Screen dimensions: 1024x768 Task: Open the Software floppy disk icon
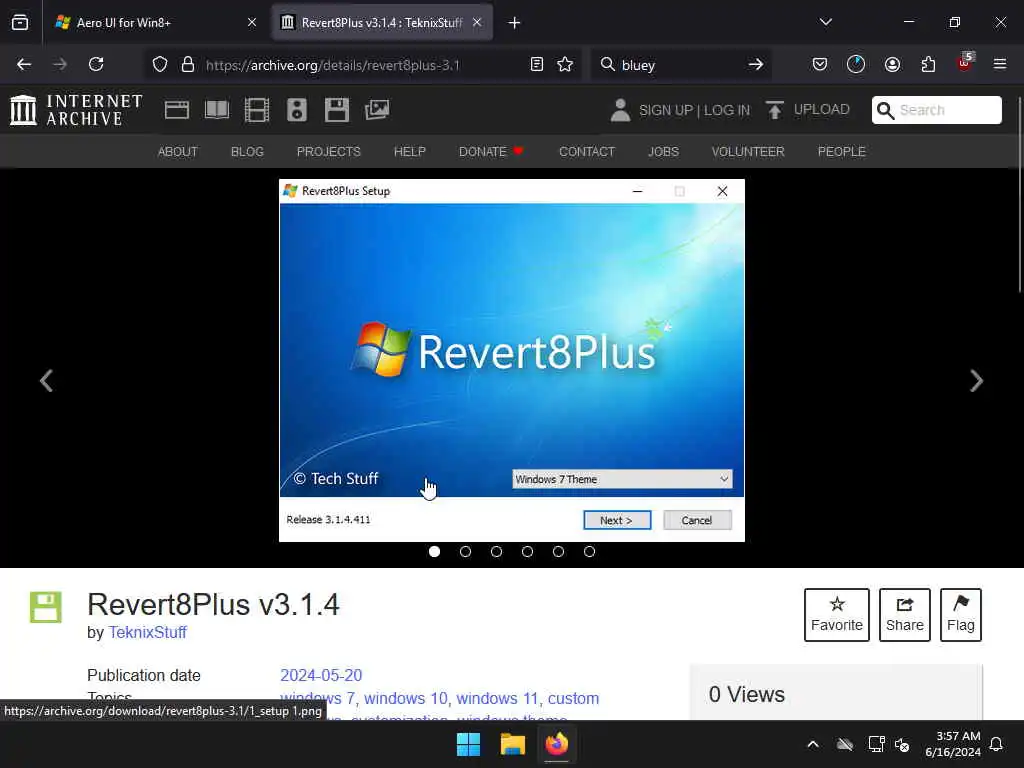[337, 110]
